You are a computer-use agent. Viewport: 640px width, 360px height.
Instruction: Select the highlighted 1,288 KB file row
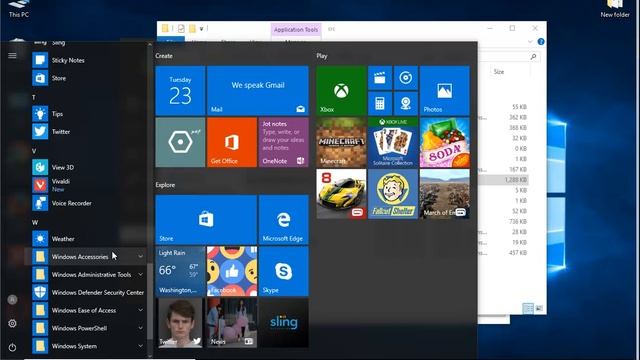click(x=504, y=180)
